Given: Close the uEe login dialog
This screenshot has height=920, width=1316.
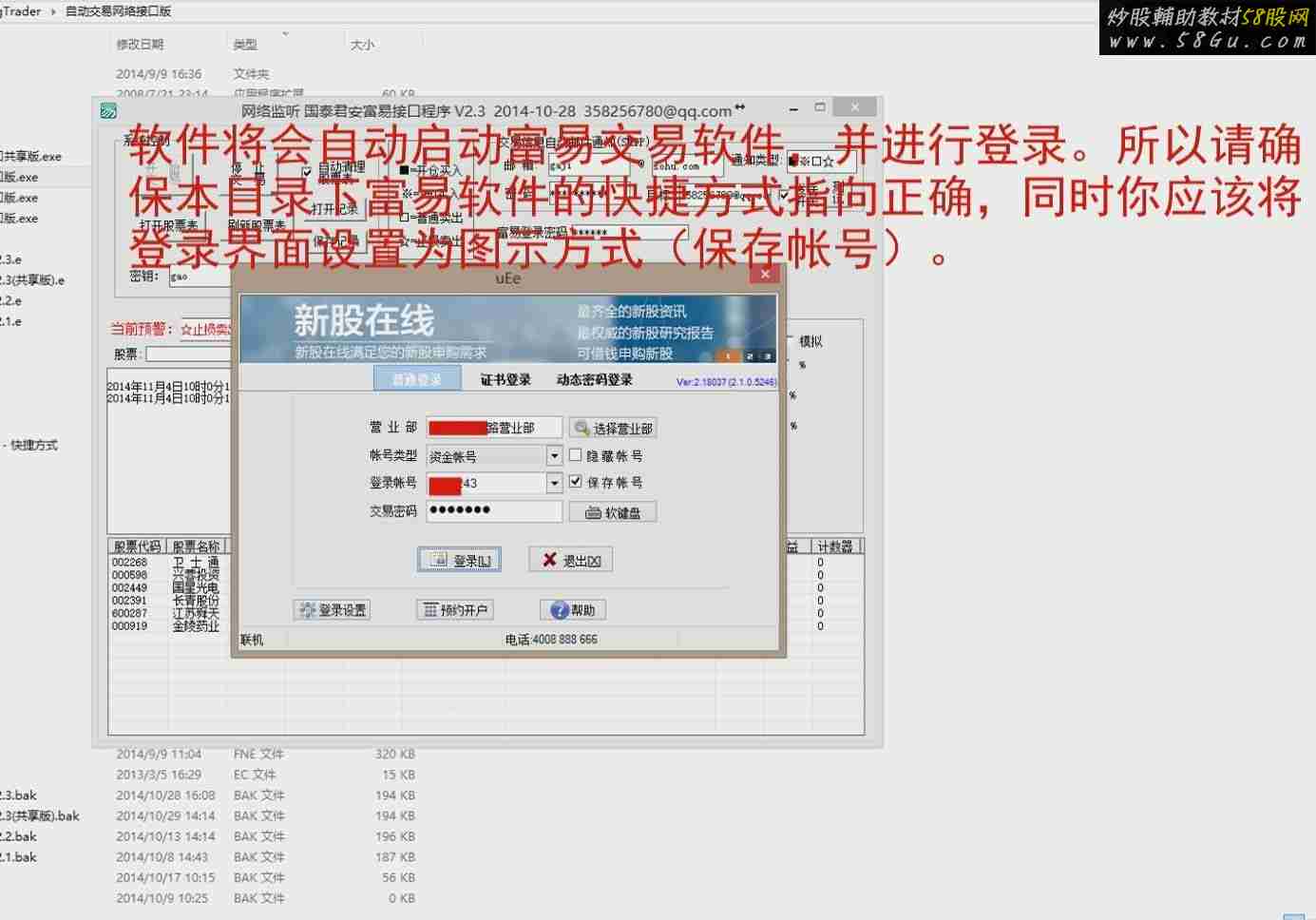Looking at the screenshot, I should (765, 275).
